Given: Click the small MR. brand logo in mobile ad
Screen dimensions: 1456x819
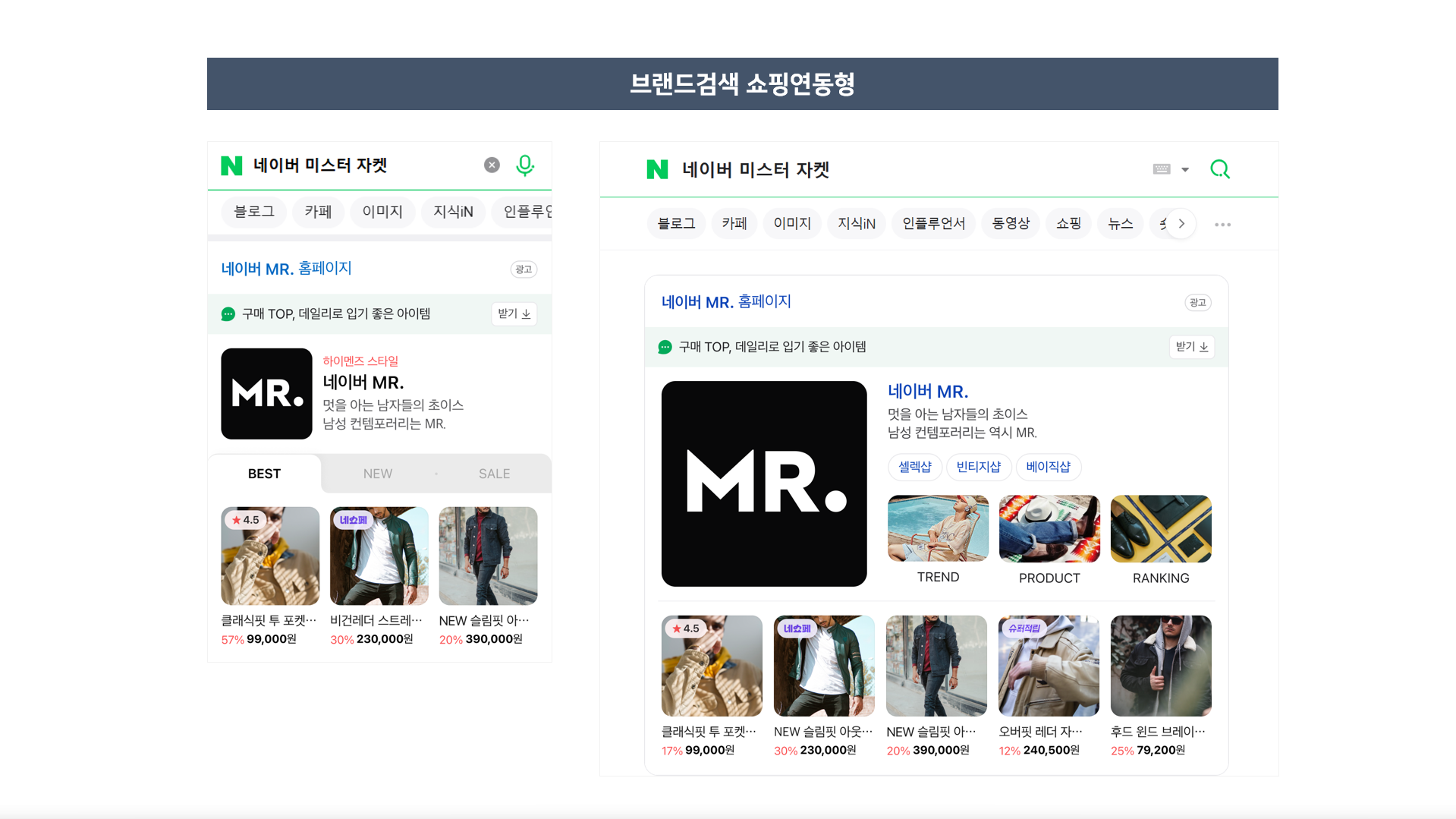Looking at the screenshot, I should 266,394.
